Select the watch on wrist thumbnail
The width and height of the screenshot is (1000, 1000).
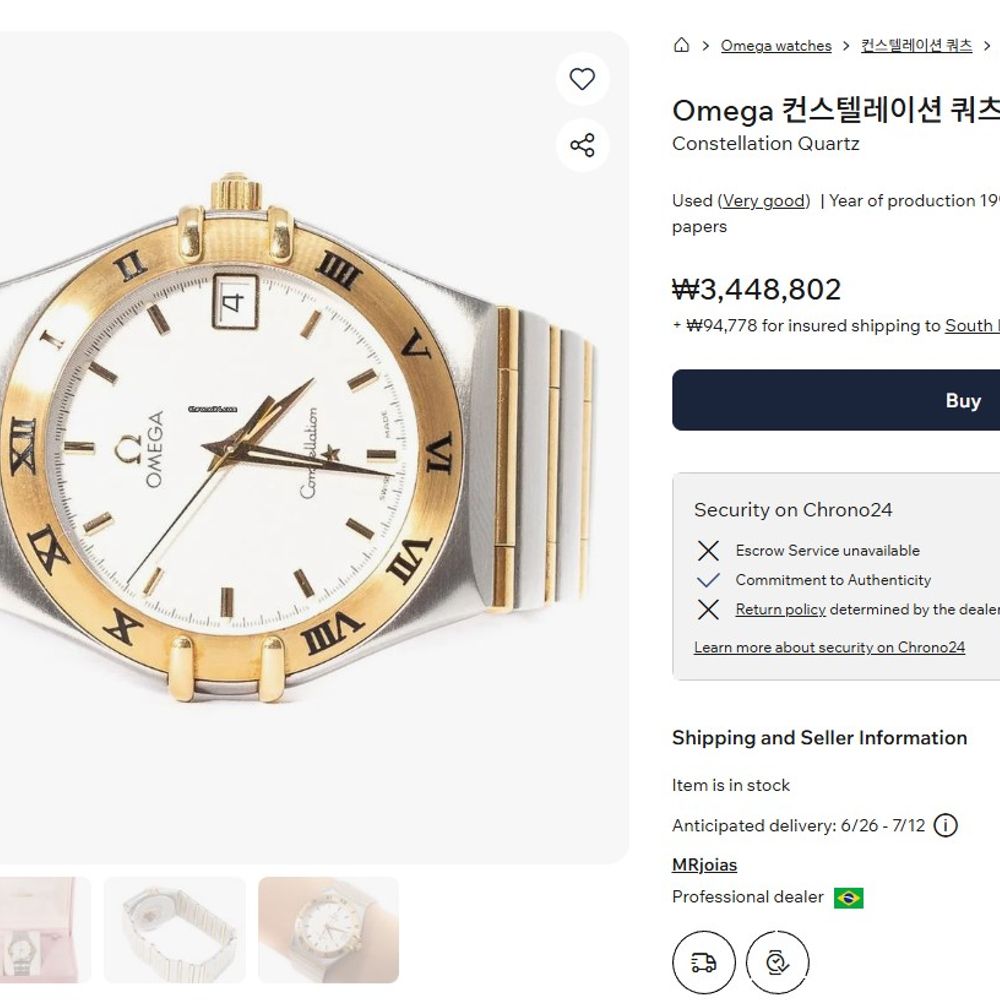click(x=328, y=930)
